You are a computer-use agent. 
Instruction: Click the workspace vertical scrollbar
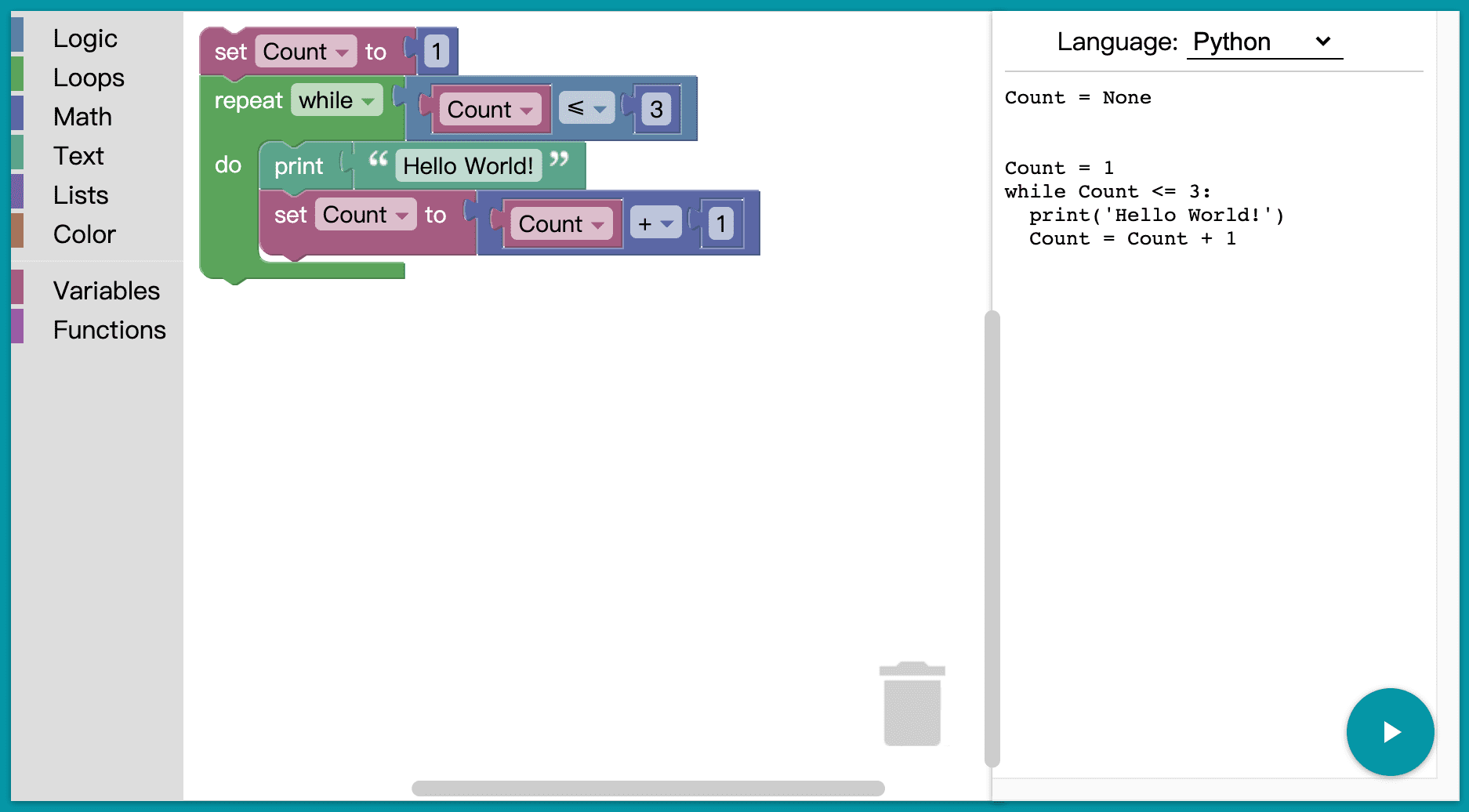click(992, 539)
